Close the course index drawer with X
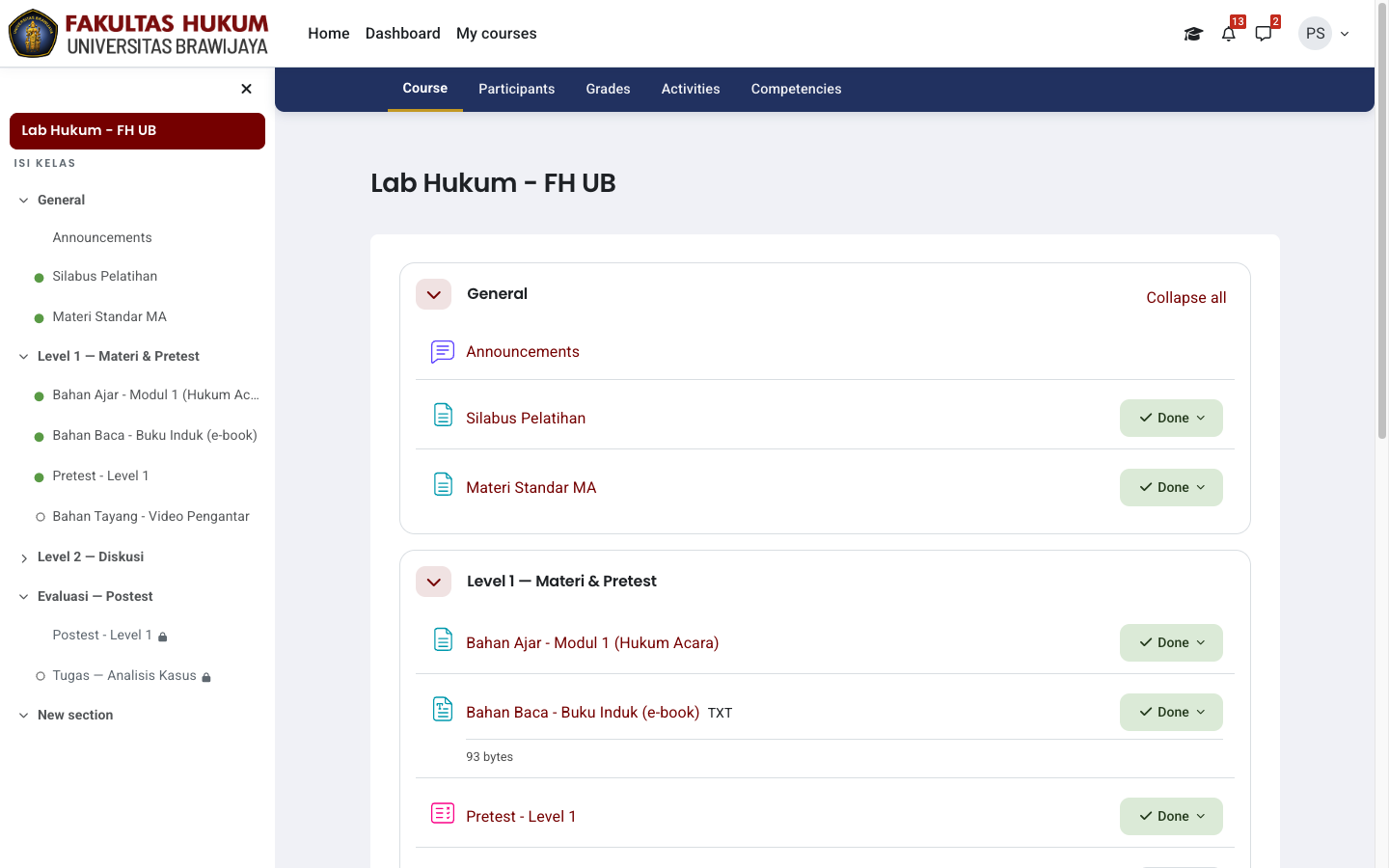Viewport: 1389px width, 868px height. click(x=246, y=89)
